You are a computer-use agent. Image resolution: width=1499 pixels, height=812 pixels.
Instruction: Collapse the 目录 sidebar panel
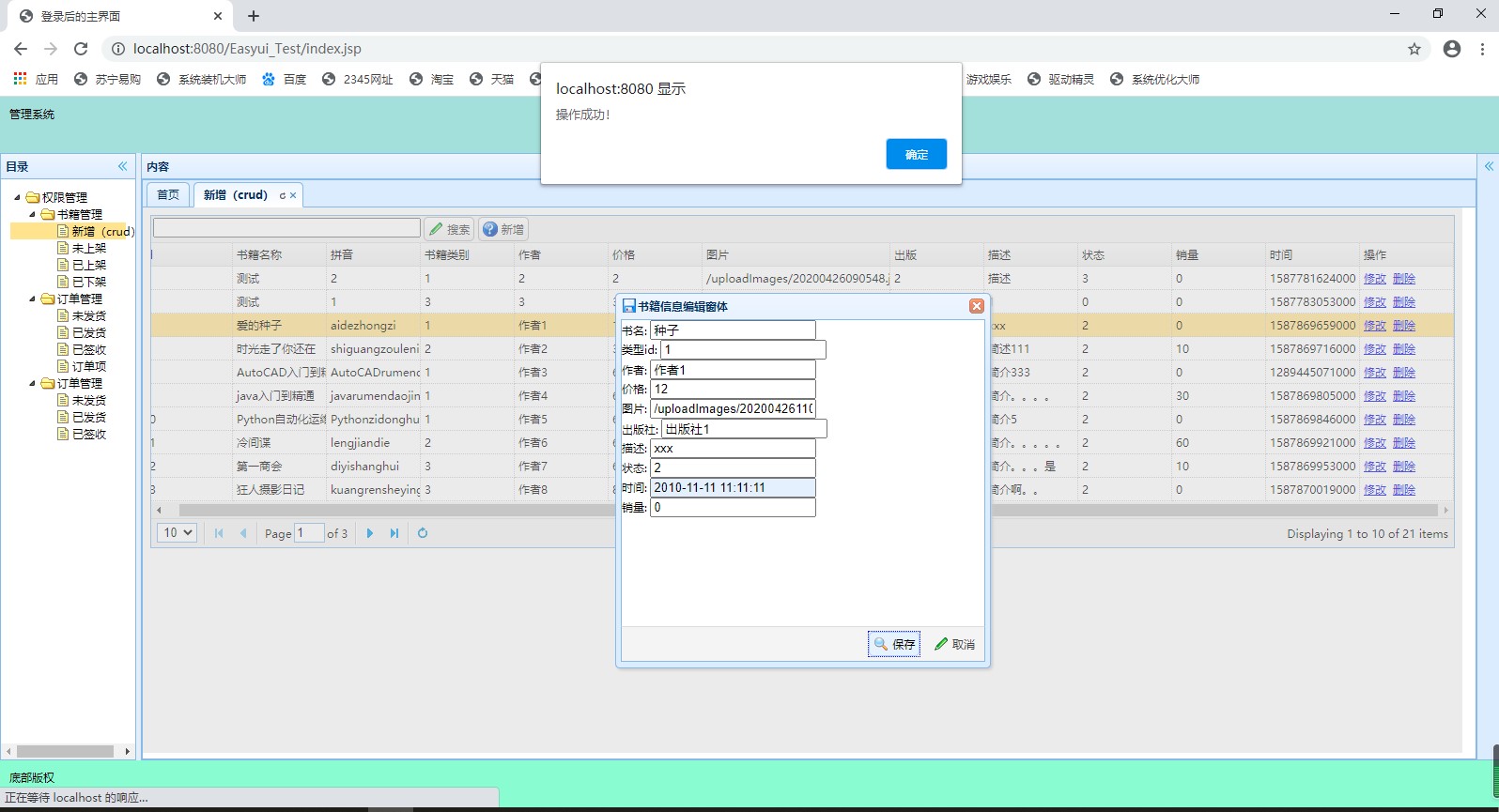(x=122, y=166)
